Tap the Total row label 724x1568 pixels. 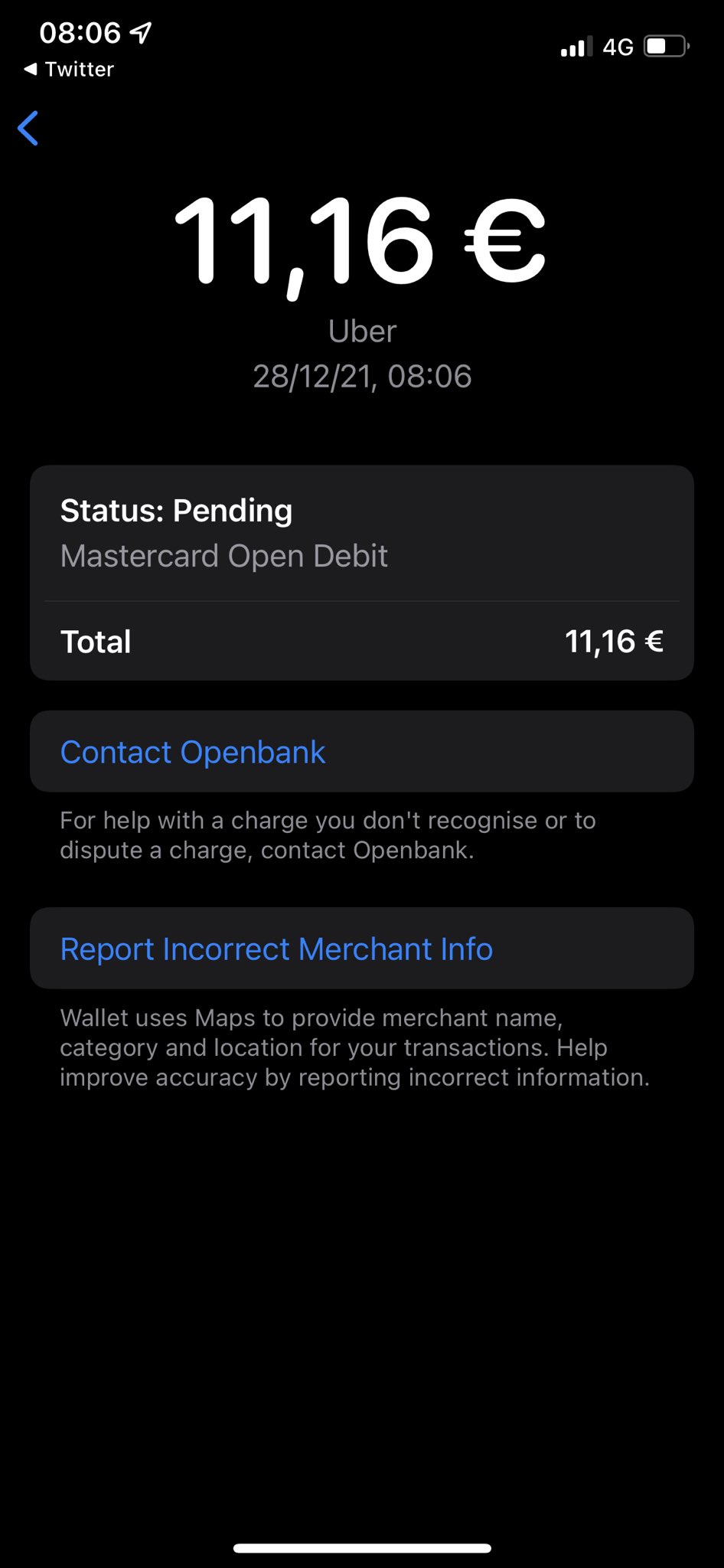96,642
